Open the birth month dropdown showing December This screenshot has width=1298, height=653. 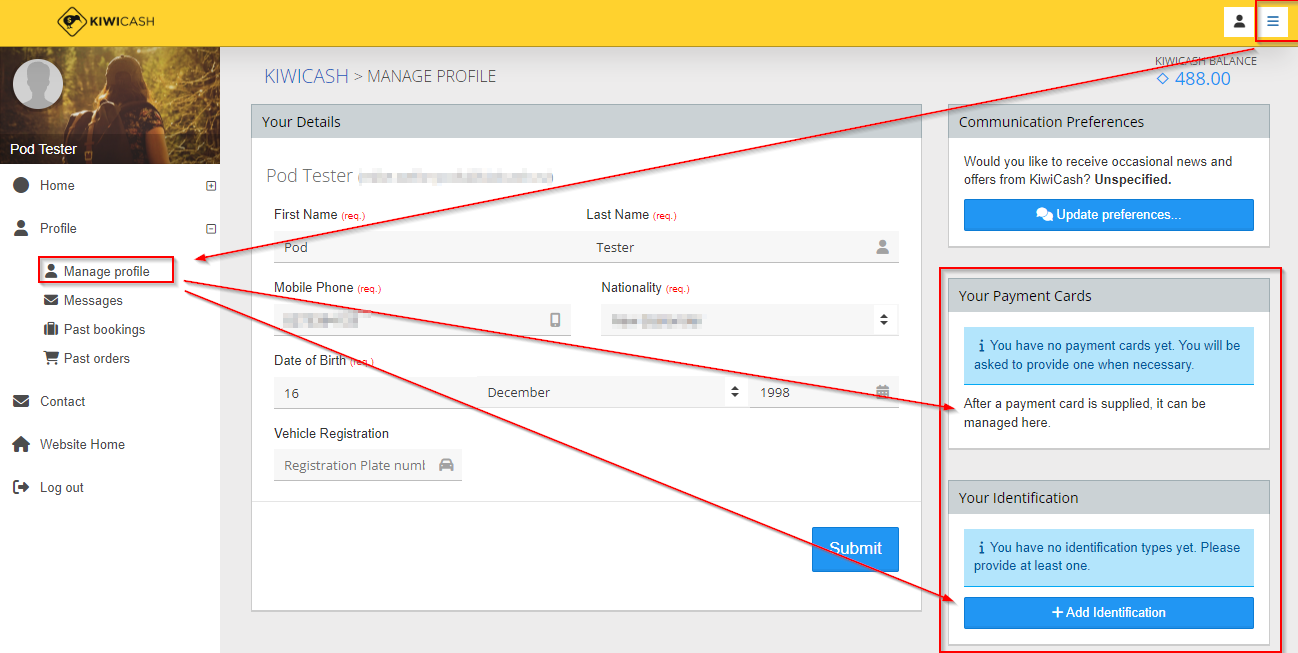pyautogui.click(x=613, y=393)
